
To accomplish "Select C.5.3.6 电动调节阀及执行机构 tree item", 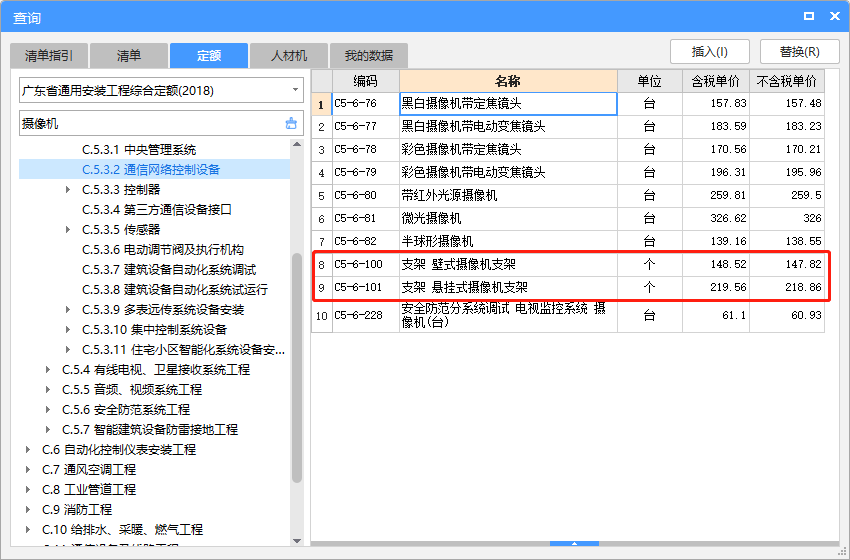I will [x=163, y=250].
